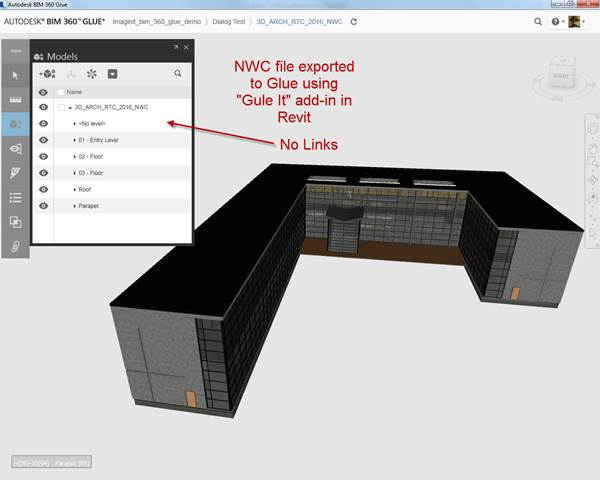
Task: Open the Models panel from sidebar
Action: coord(15,124)
